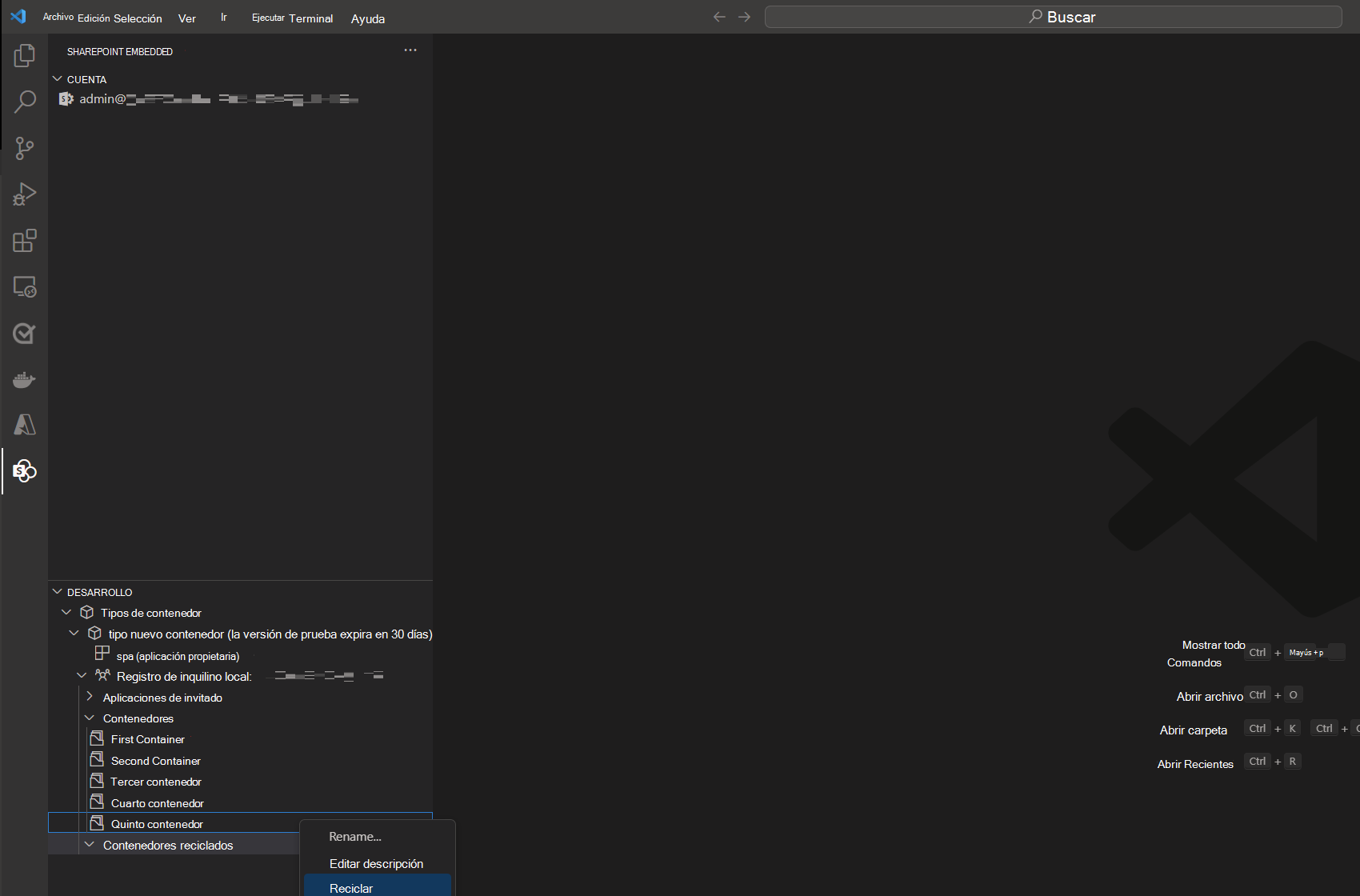The width and height of the screenshot is (1360, 896).
Task: Select the admin account entry
Action: [240, 98]
